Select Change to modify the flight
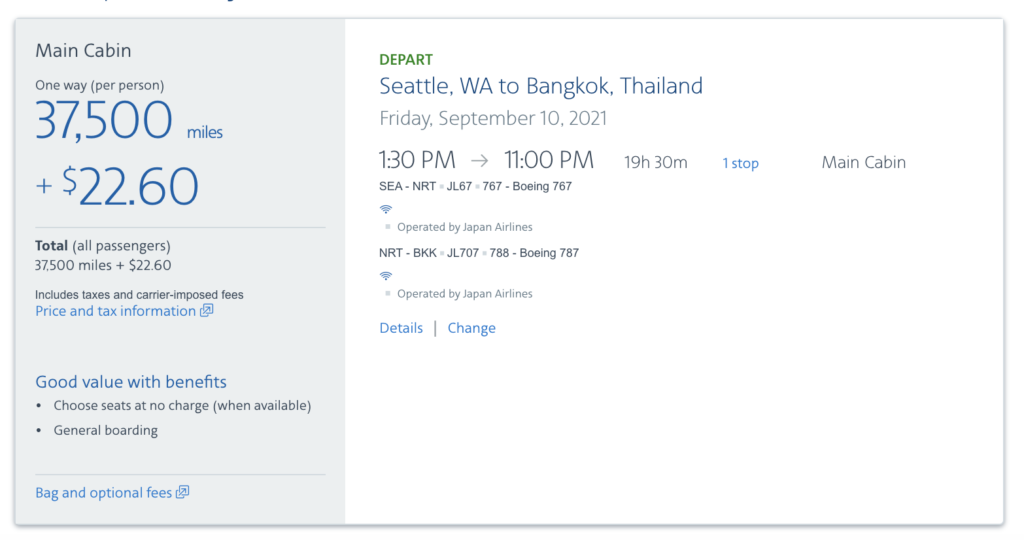Viewport: 1024px width, 540px height. [472, 328]
